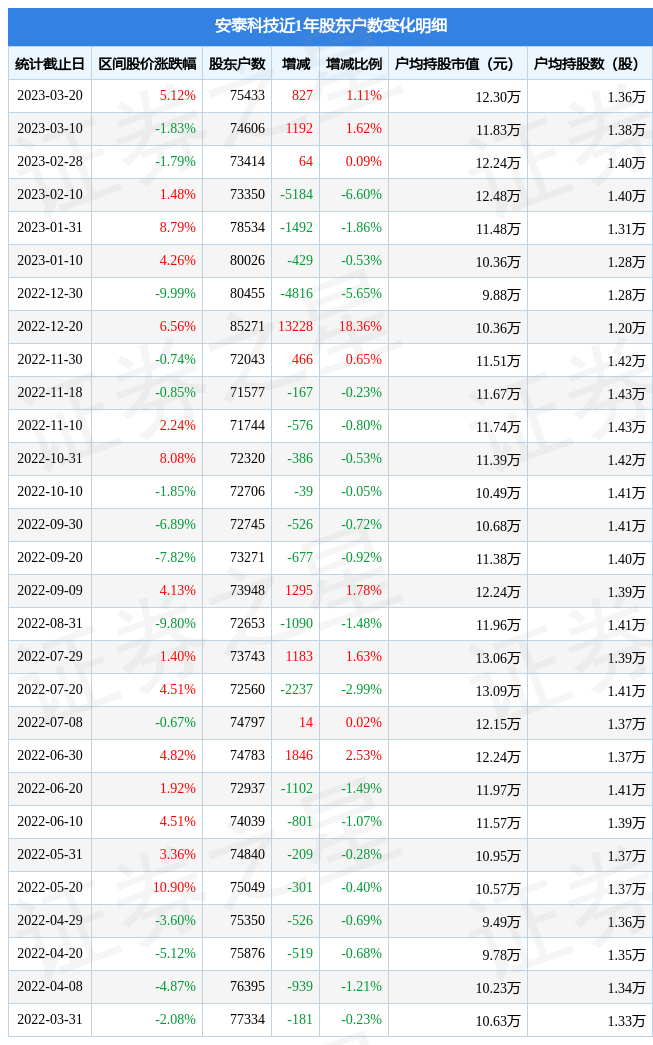Select the date cell 2022-12-30
Screen dimensions: 653x1045
click(x=50, y=293)
